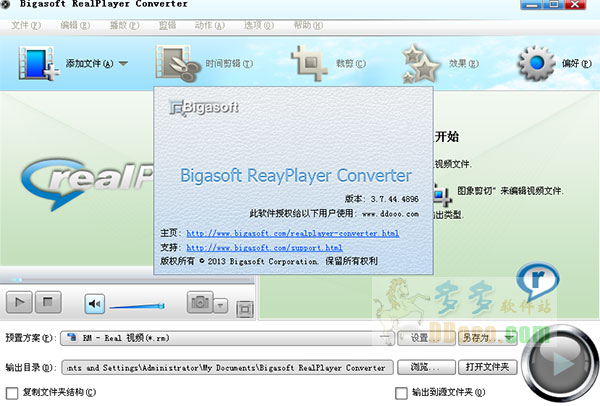Image resolution: width=600 pixels, height=406 pixels.
Task: Expand the 另存为 dropdown arrow
Action: click(510, 338)
